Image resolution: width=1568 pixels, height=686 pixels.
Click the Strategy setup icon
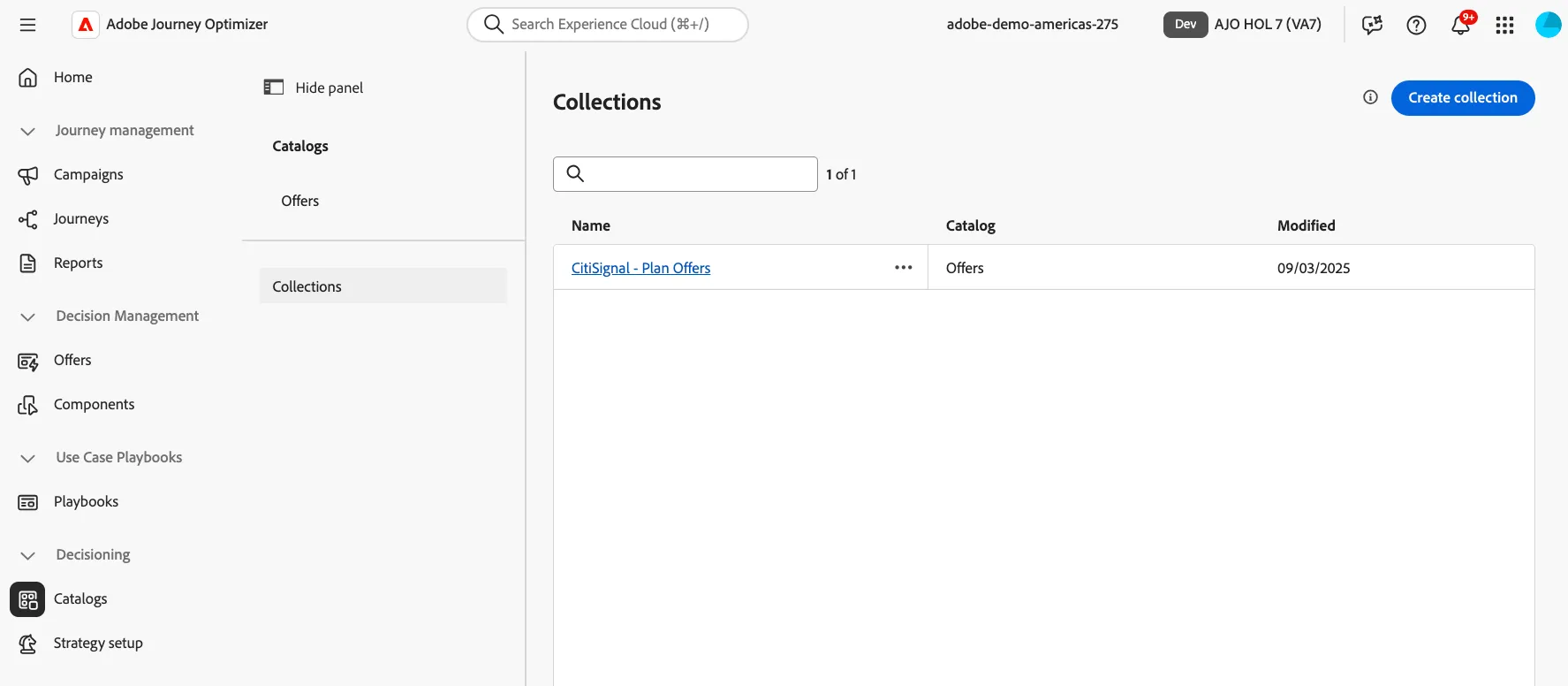(x=28, y=644)
